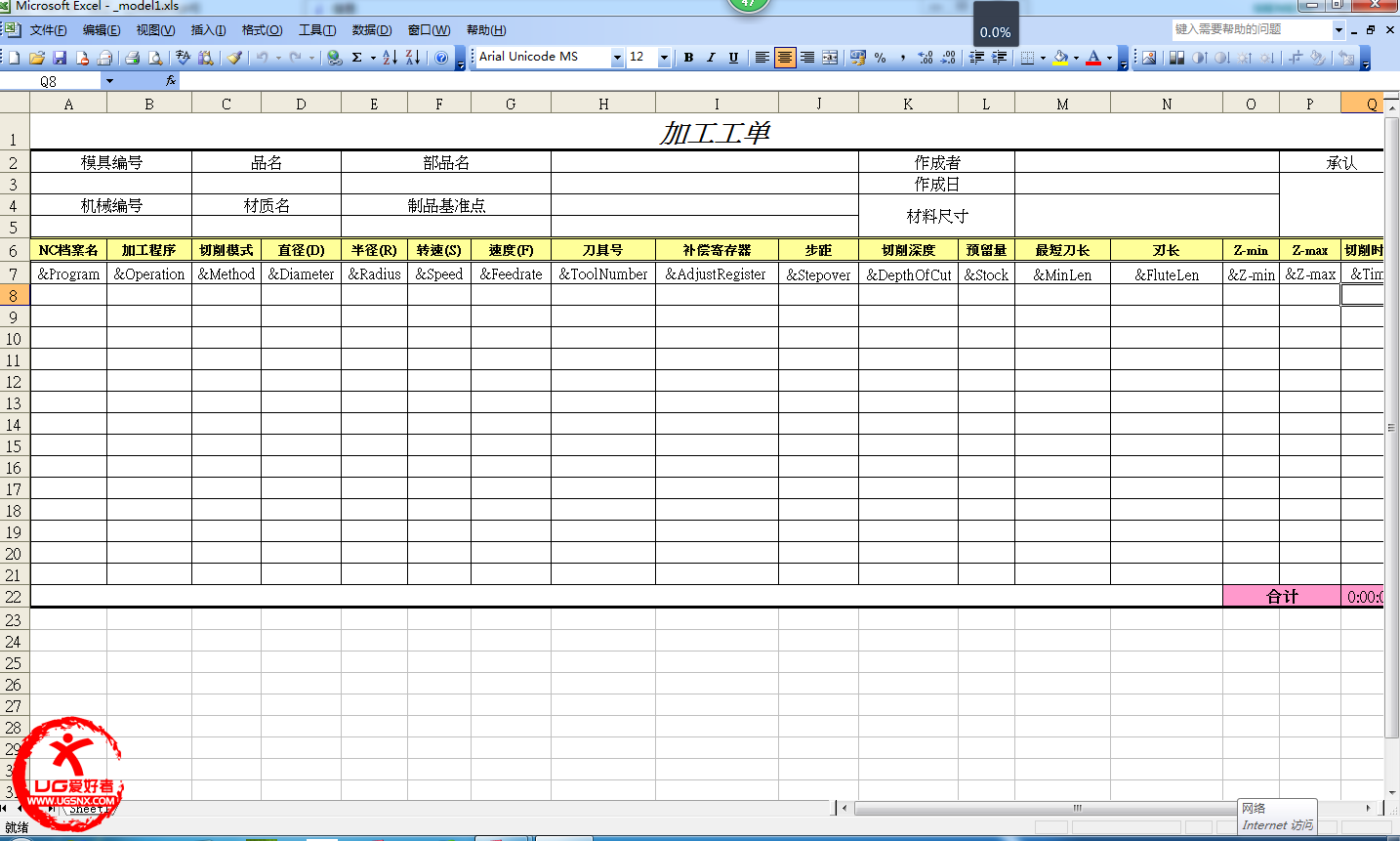
Task: Select row 8 header
Action: 14,295
